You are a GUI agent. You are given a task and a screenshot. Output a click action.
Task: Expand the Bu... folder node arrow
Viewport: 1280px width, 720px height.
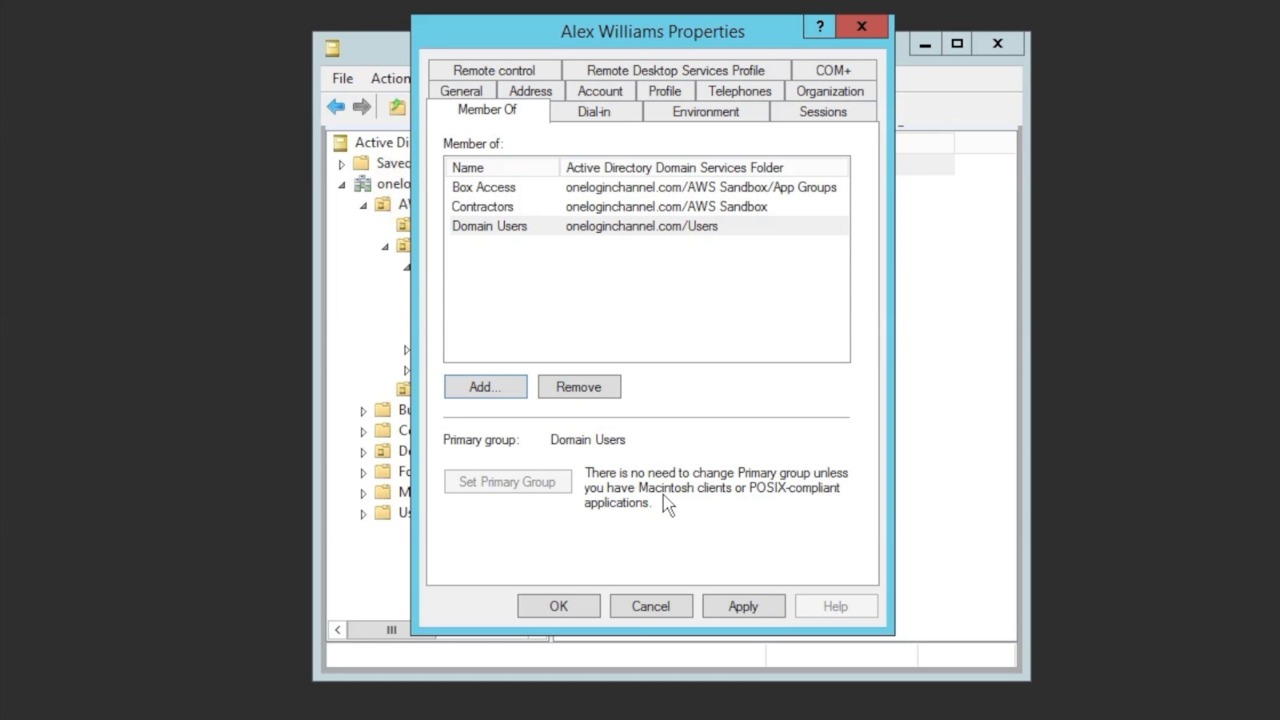364,410
